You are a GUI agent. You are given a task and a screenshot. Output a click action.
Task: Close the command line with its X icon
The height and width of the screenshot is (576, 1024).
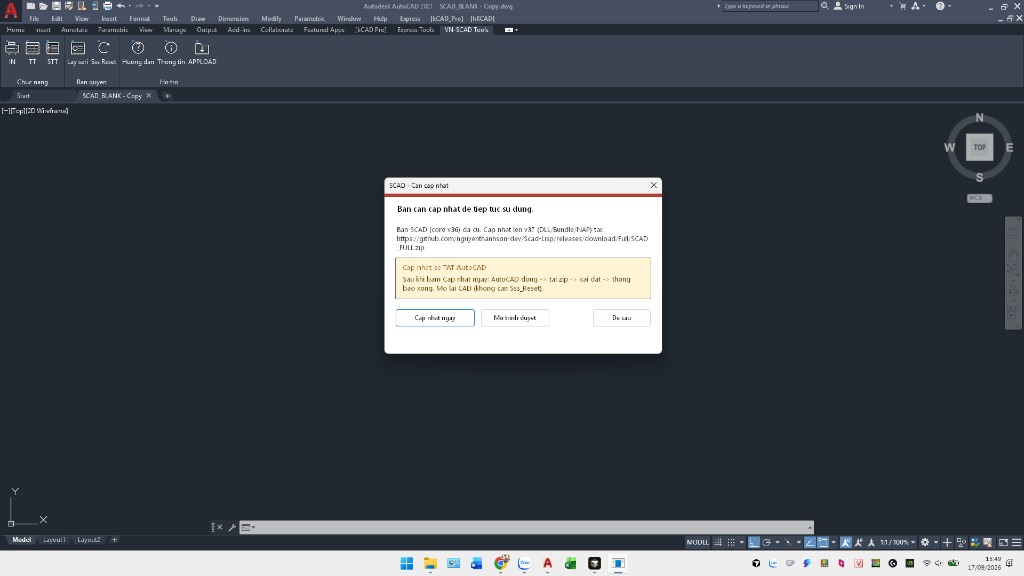(219, 527)
